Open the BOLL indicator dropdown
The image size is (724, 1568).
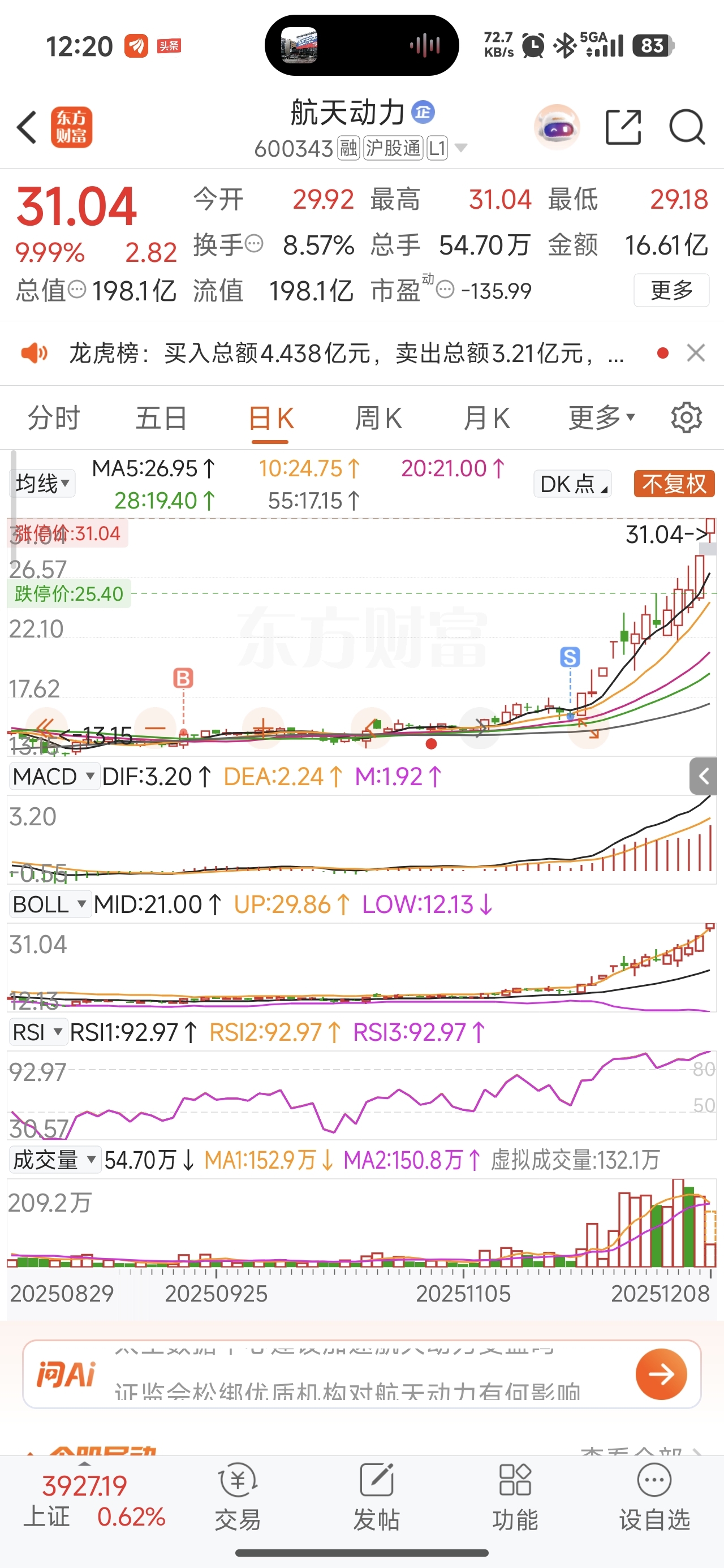[50, 904]
